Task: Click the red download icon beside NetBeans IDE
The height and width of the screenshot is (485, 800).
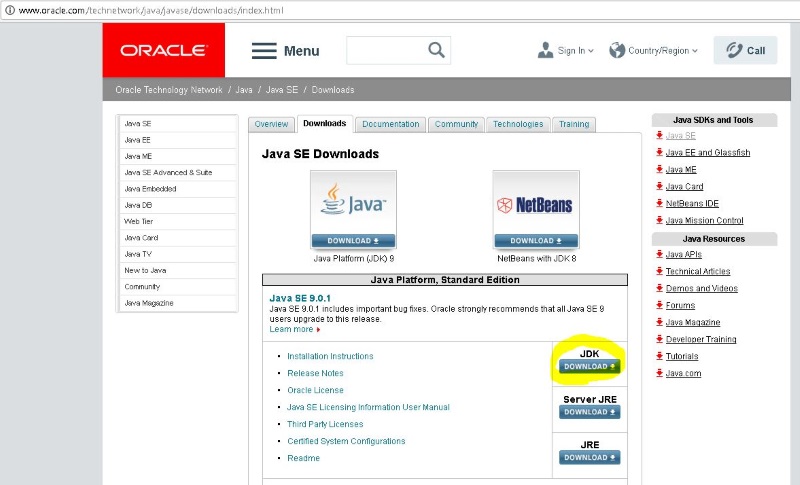Action: point(659,203)
